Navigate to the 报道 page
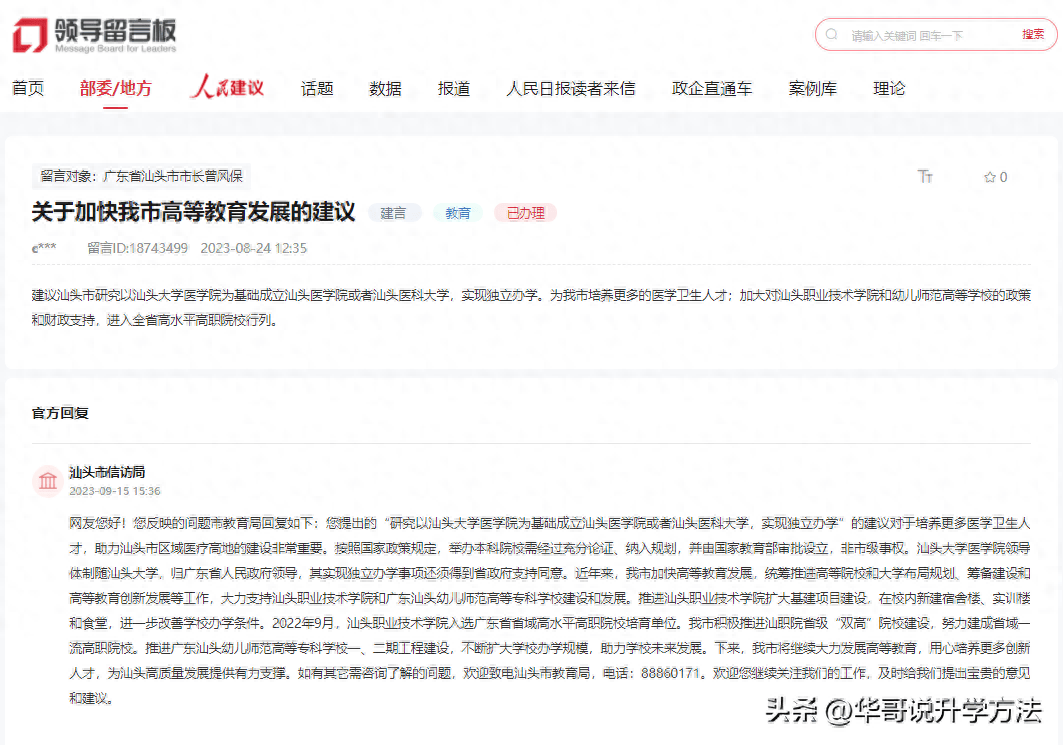 coord(453,89)
